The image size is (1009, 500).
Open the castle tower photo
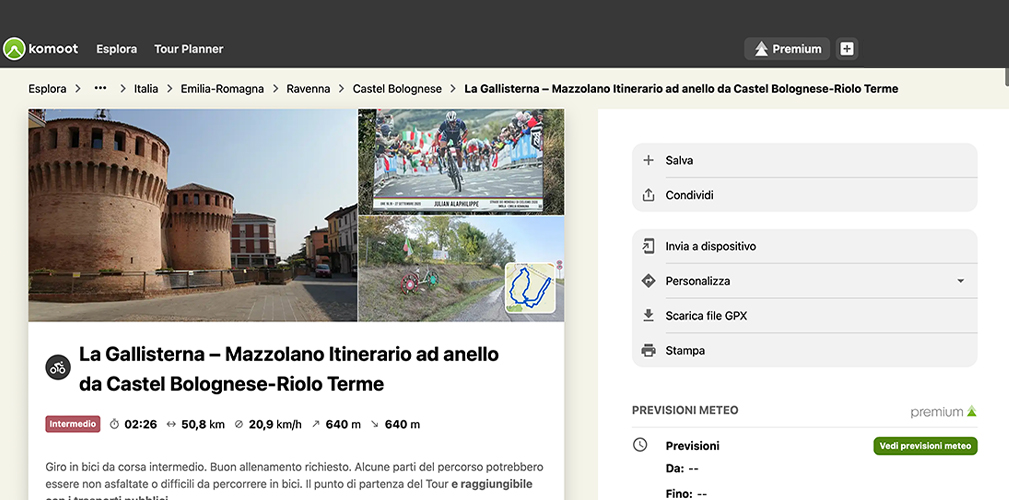(x=192, y=215)
